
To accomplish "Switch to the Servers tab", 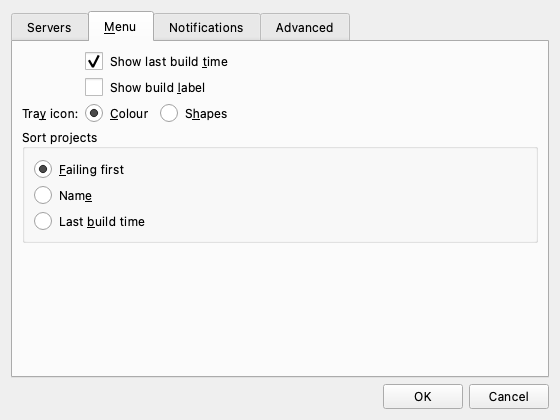I will point(50,27).
